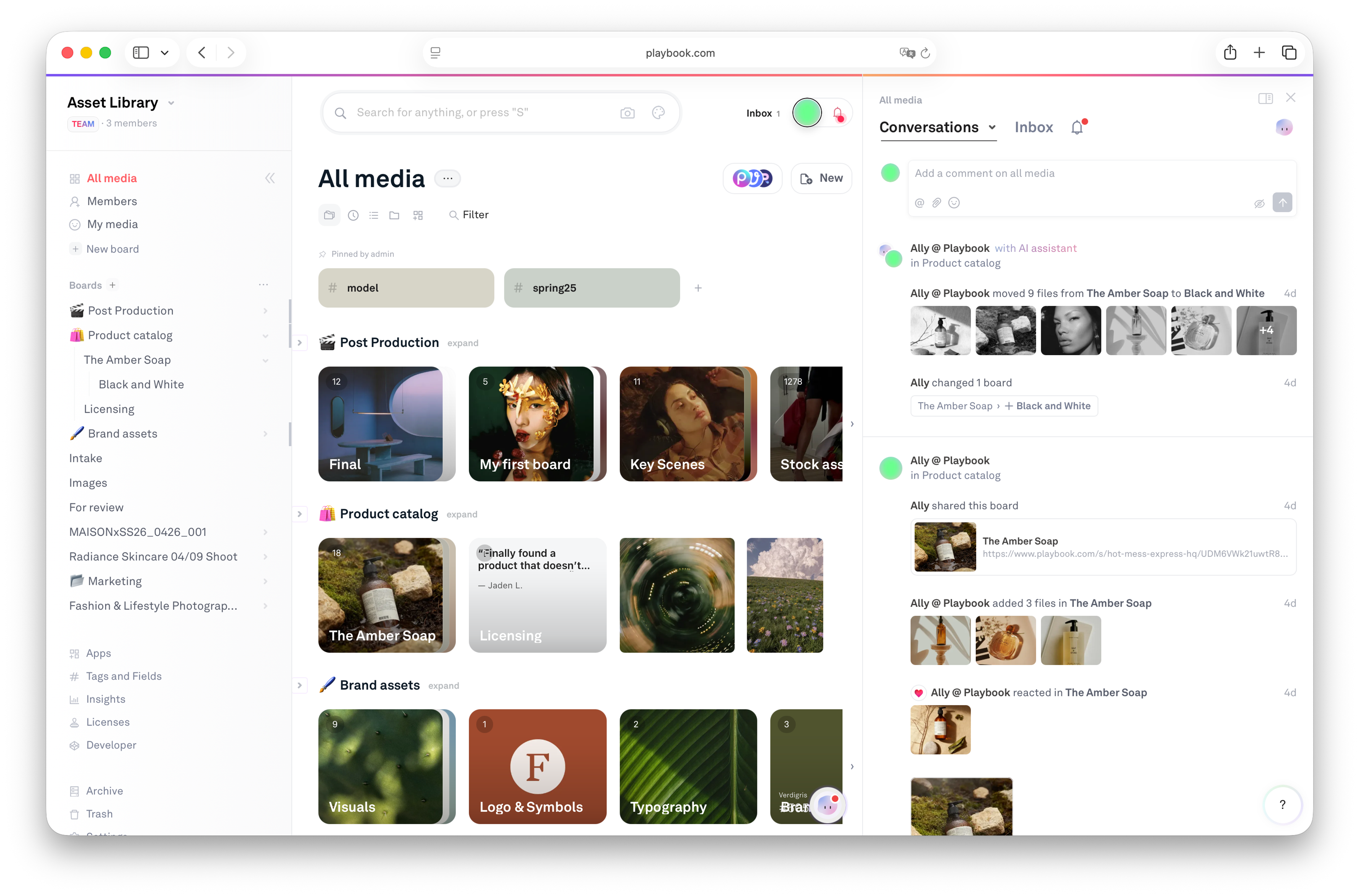Open the Logo & Symbols board
The image size is (1359, 896).
tap(538, 766)
